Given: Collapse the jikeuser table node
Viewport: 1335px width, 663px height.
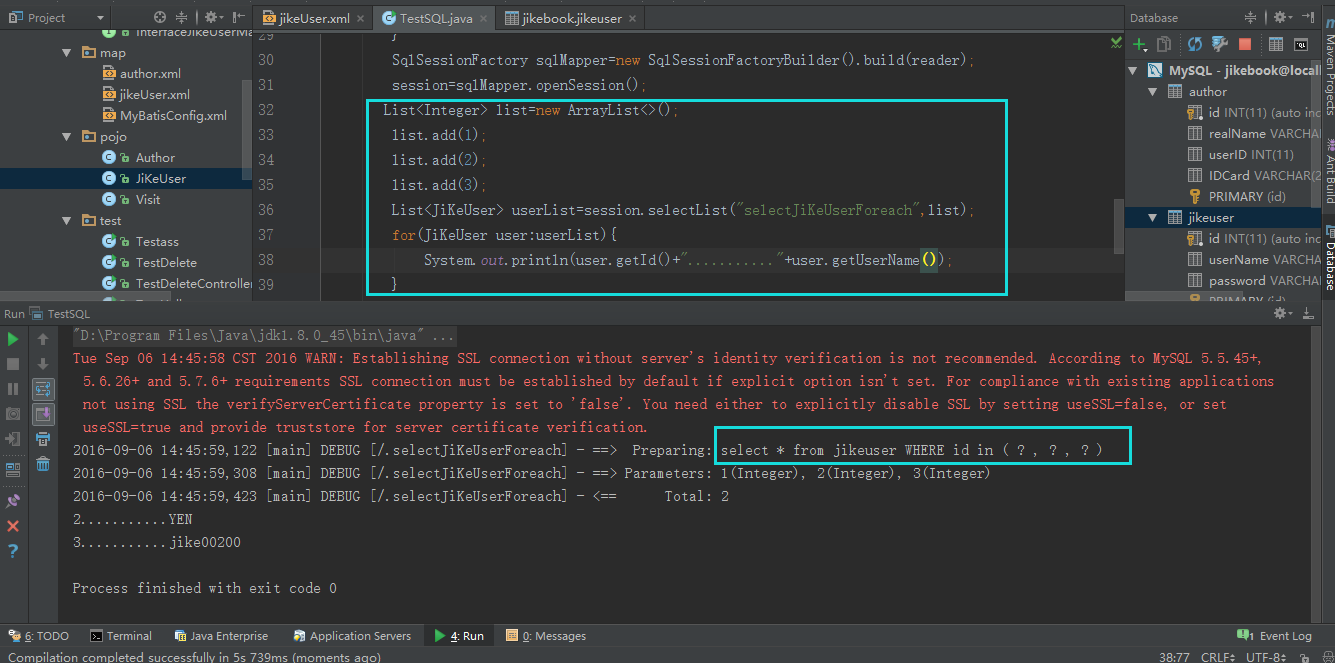Looking at the screenshot, I should (x=1153, y=218).
